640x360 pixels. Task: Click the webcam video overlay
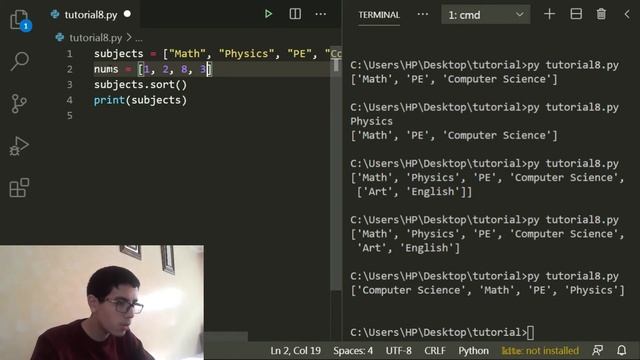pos(102,302)
